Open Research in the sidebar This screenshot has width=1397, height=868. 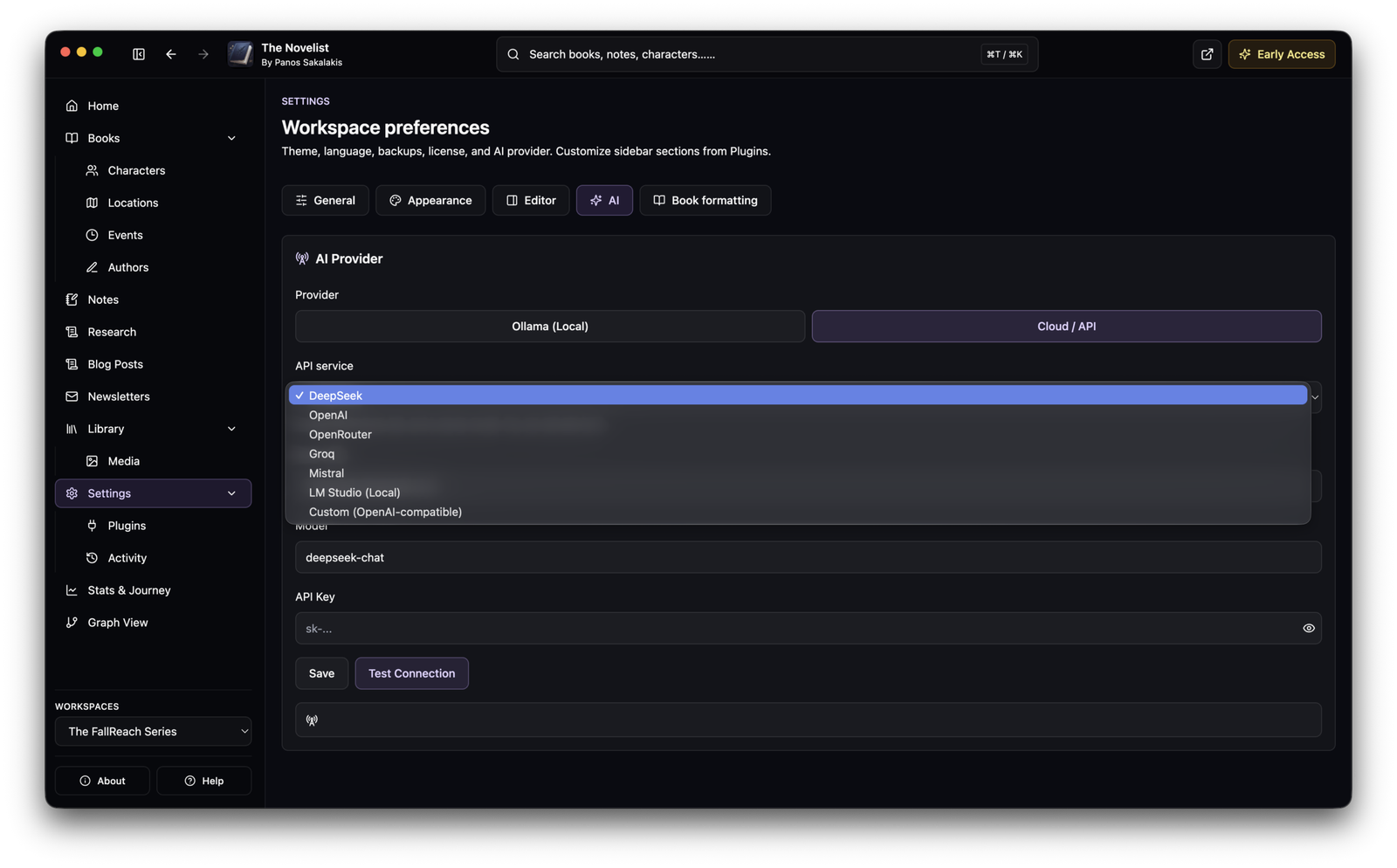click(x=153, y=332)
